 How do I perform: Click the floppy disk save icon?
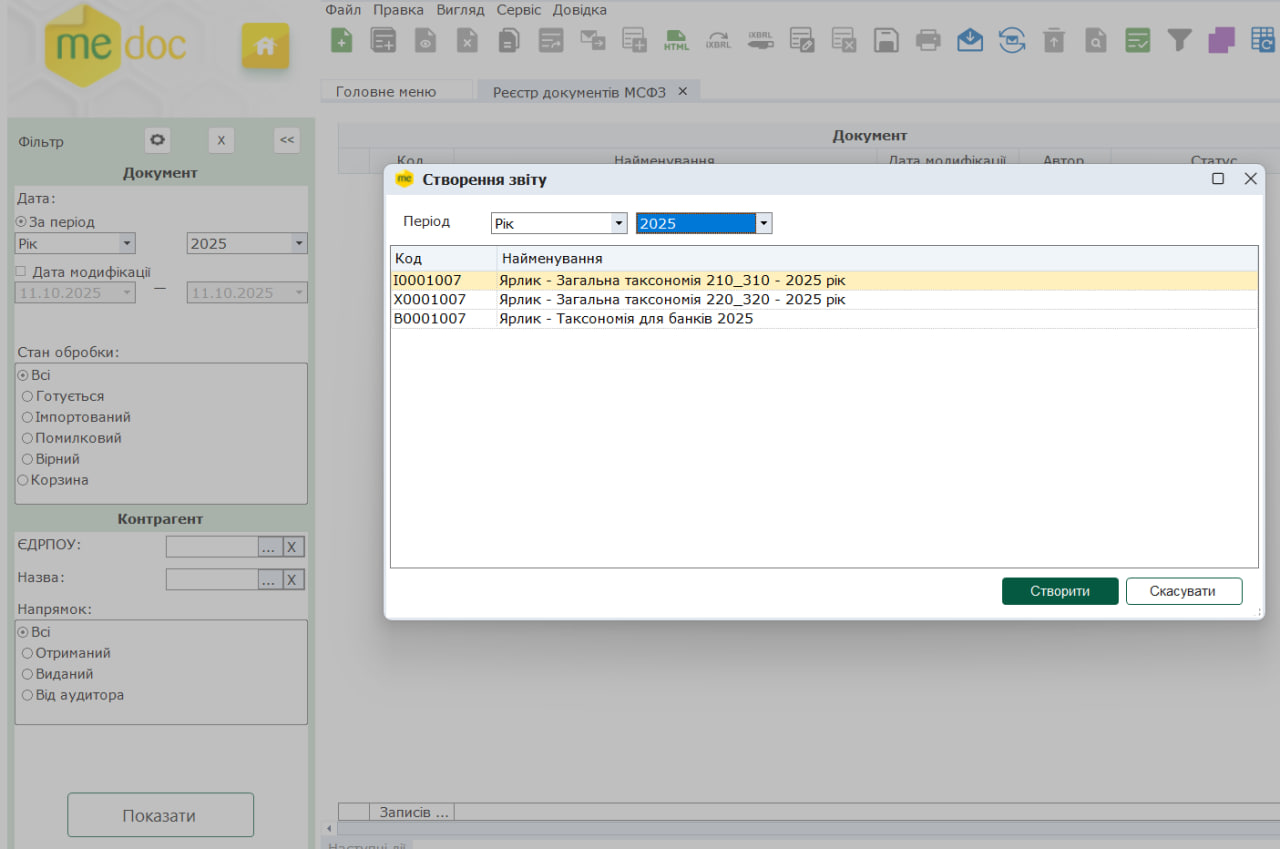pyautogui.click(x=886, y=40)
